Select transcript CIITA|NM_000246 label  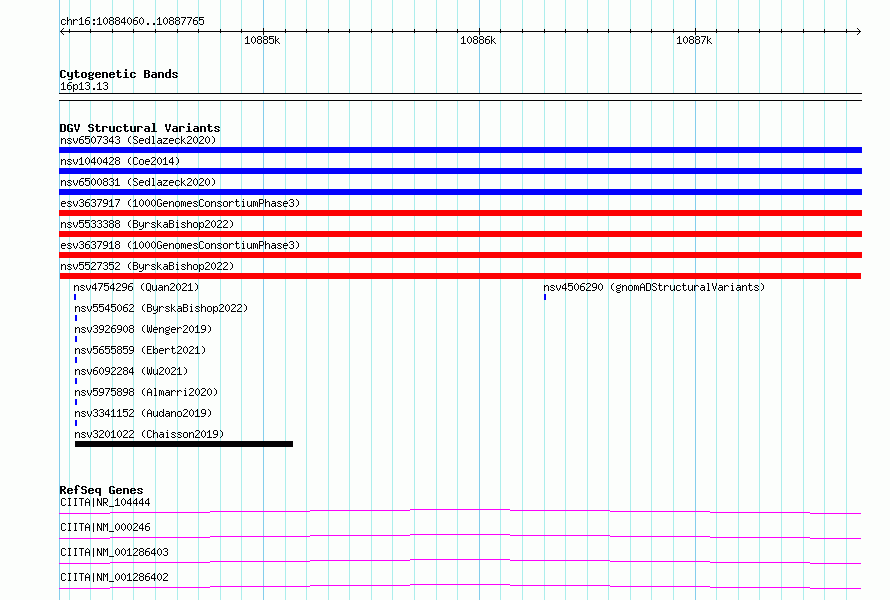coord(105,527)
